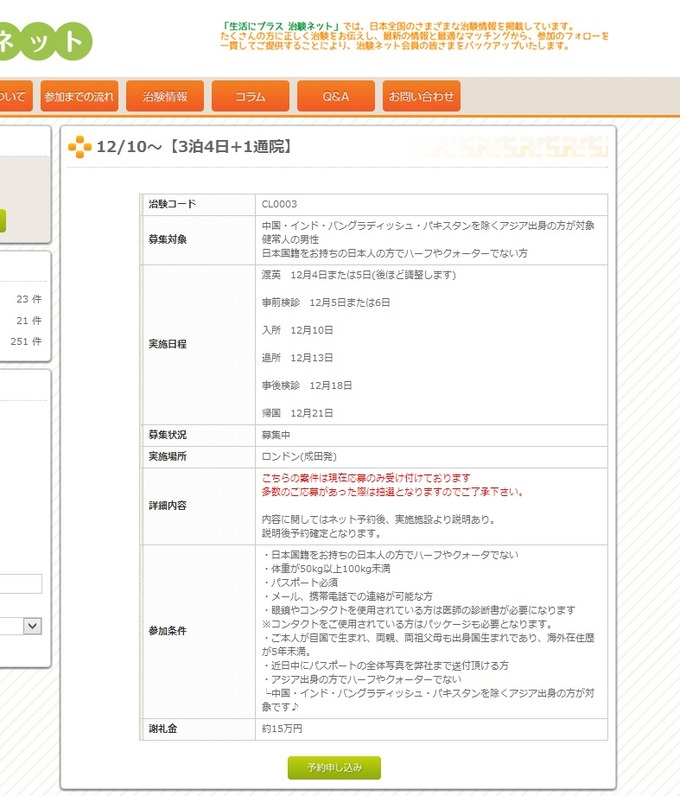
Task: Click the 実施場所 row label
Action: click(x=168, y=456)
